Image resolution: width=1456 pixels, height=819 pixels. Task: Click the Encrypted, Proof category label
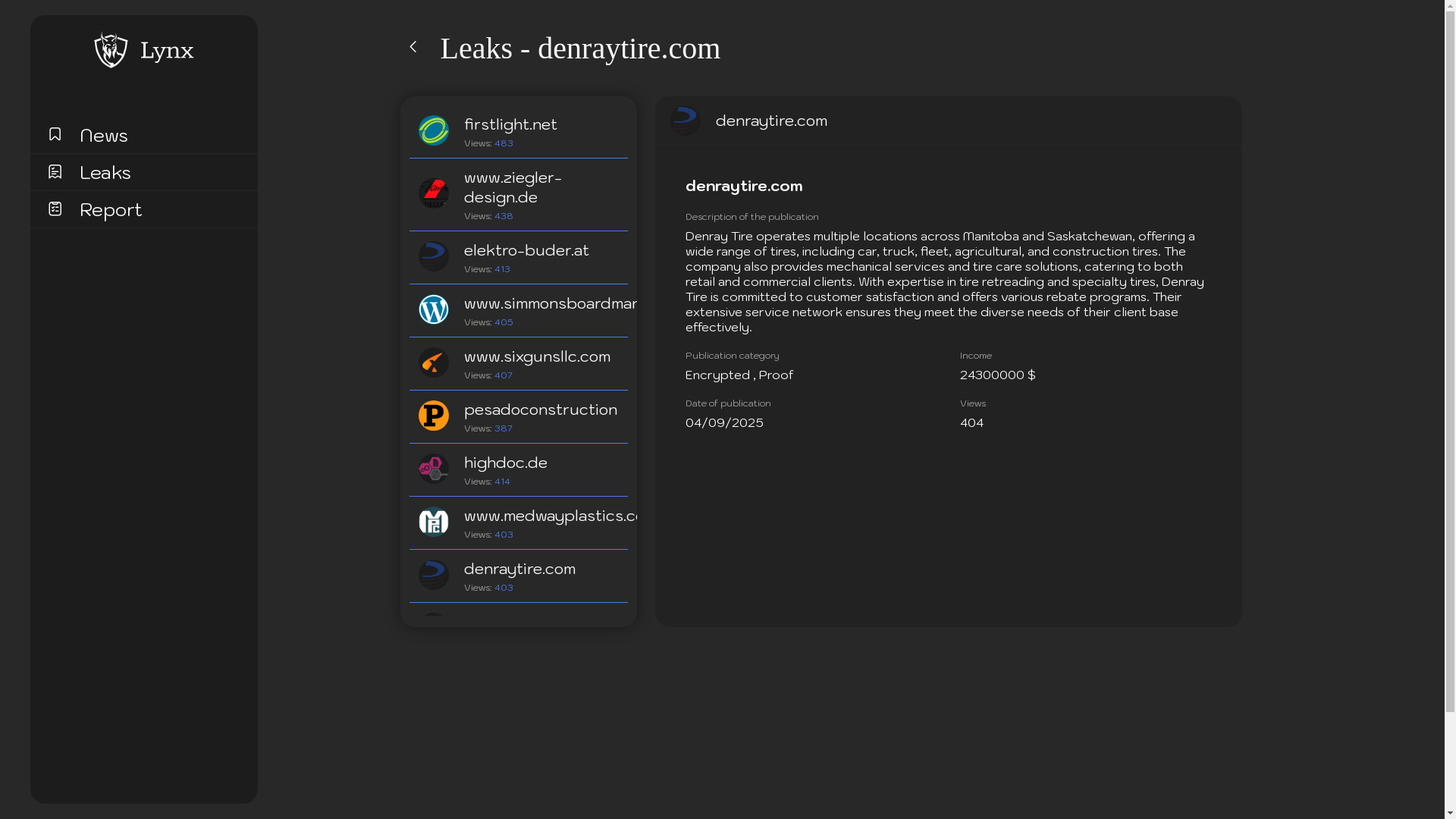tap(739, 375)
